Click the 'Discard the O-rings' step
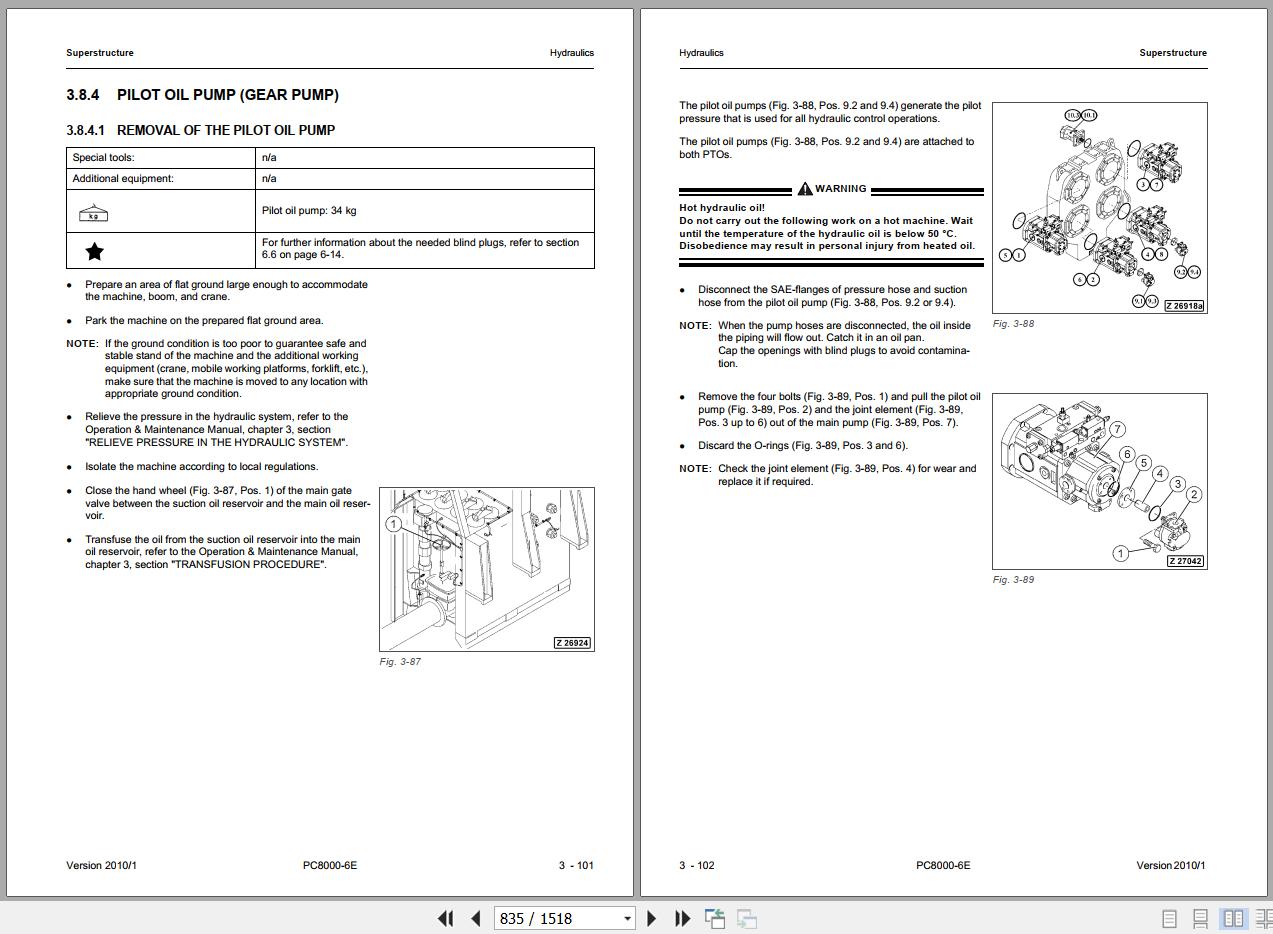The image size is (1273, 934). coord(803,446)
